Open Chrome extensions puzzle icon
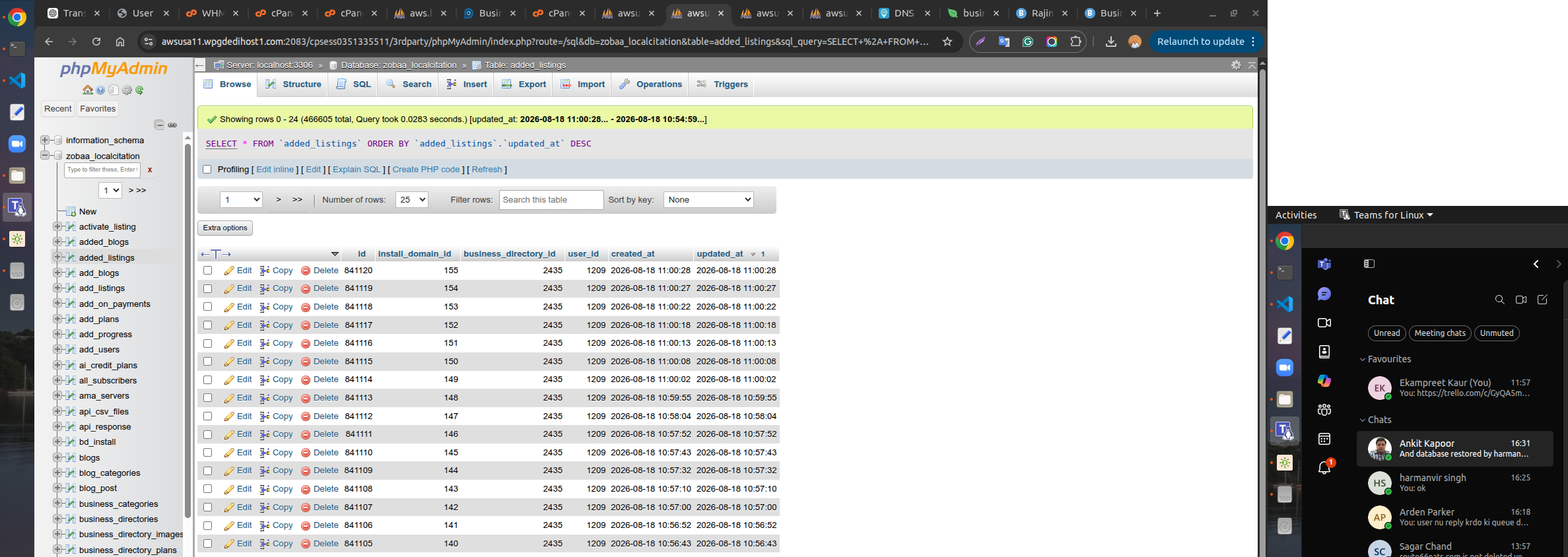The height and width of the screenshot is (557, 1568). (x=1075, y=42)
